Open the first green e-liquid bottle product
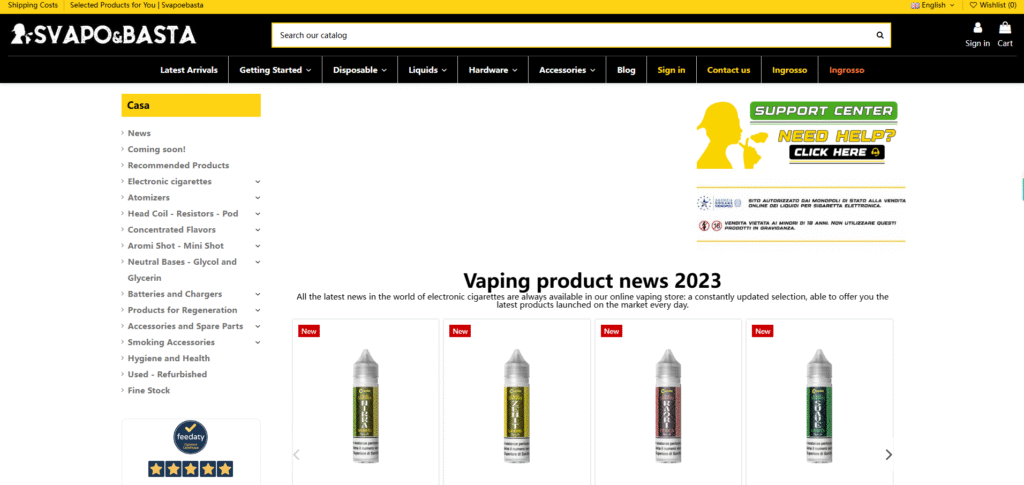 365,406
